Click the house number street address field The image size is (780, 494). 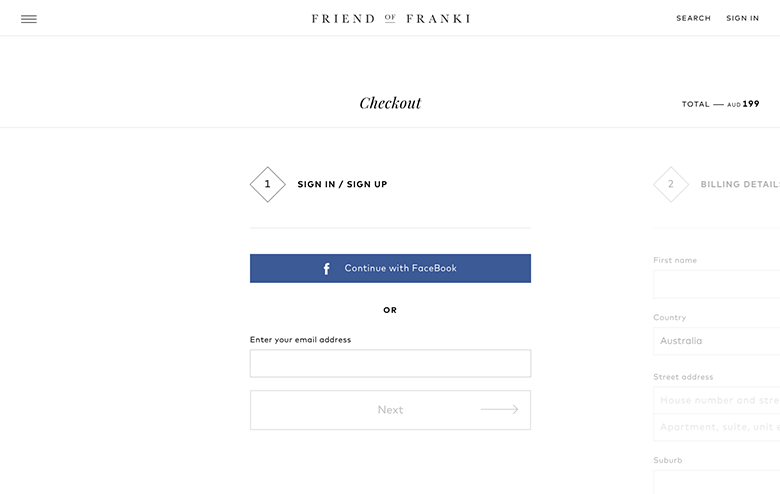coord(717,400)
